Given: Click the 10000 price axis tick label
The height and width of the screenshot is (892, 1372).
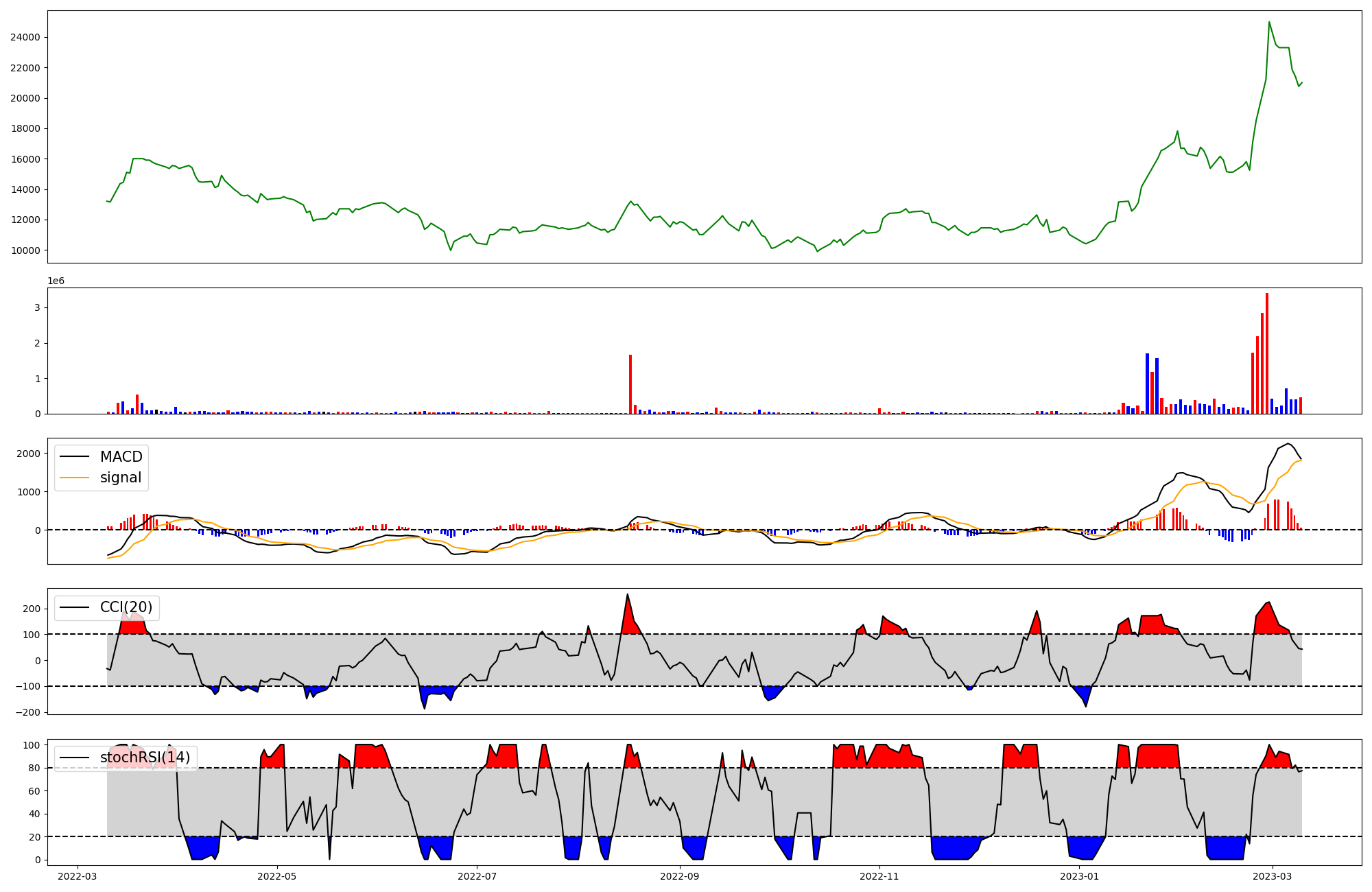Looking at the screenshot, I should [25, 250].
